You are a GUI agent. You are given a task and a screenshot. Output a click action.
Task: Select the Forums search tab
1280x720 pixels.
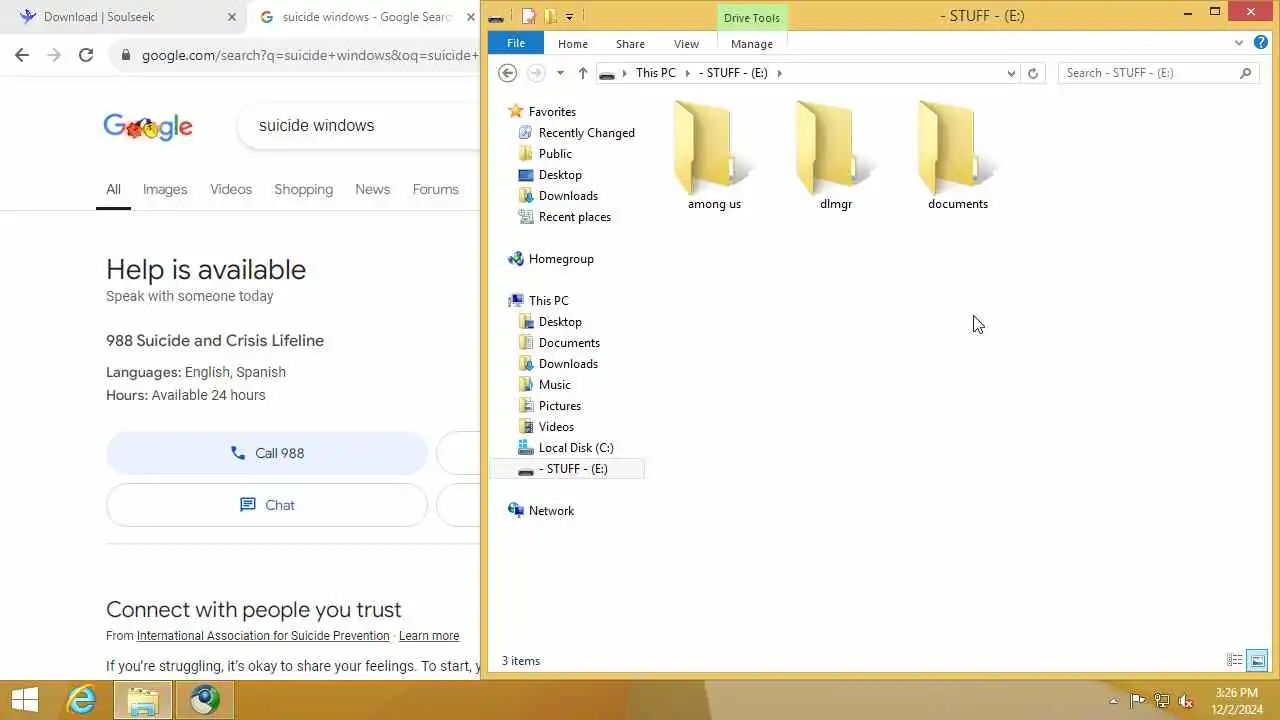point(435,189)
